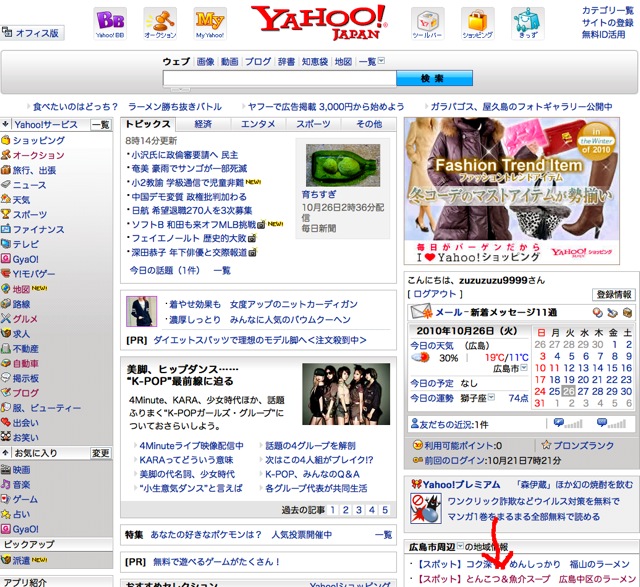Viewport: 640px width, 587px height.
Task: Click the Yahoo! Japan logo
Action: 319,22
